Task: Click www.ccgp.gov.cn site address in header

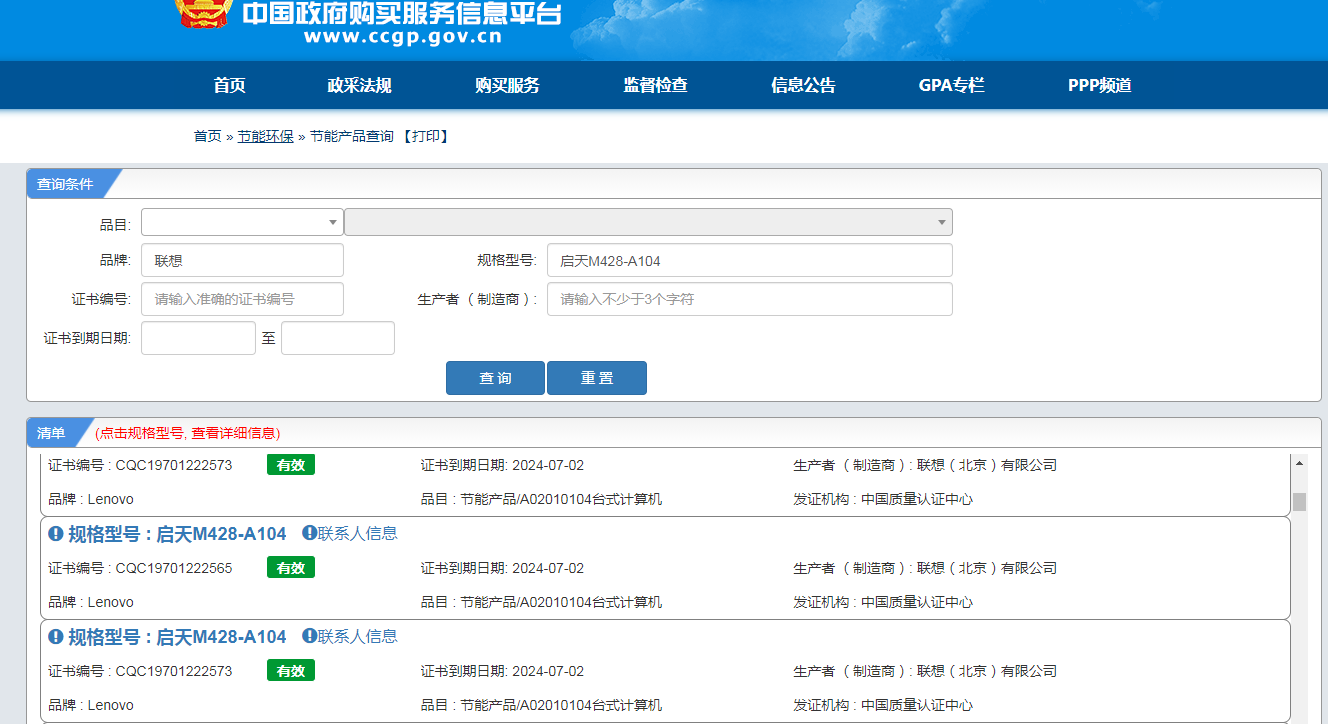Action: point(403,37)
